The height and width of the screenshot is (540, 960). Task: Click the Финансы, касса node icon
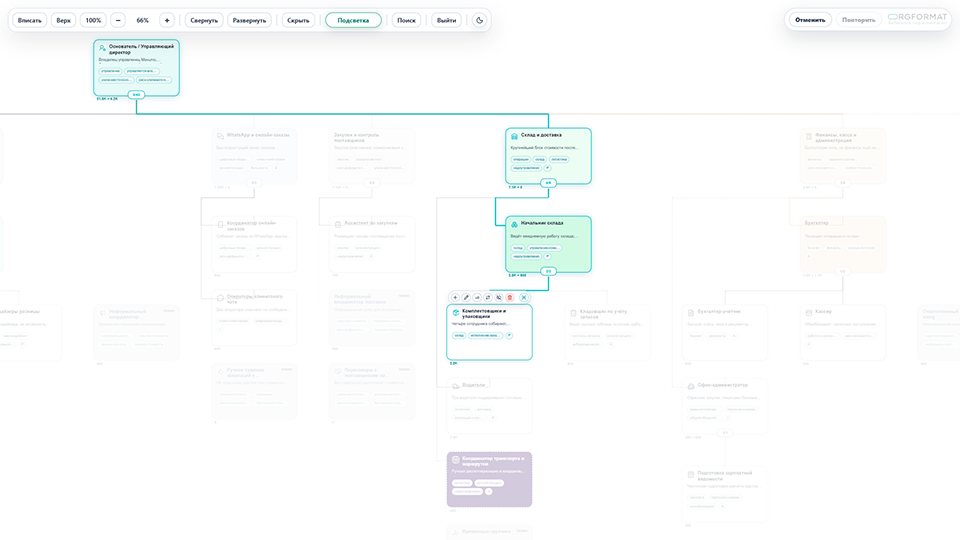809,136
